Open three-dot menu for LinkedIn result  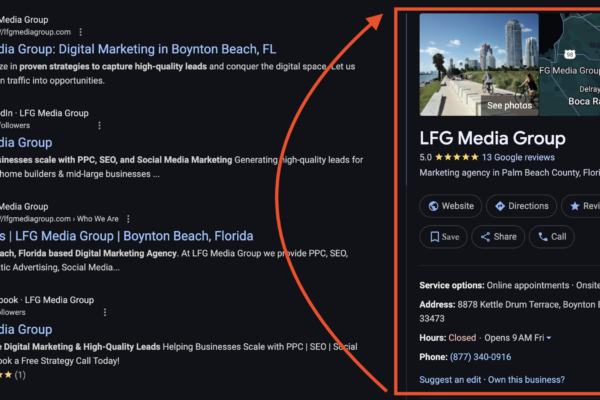[x=99, y=125]
